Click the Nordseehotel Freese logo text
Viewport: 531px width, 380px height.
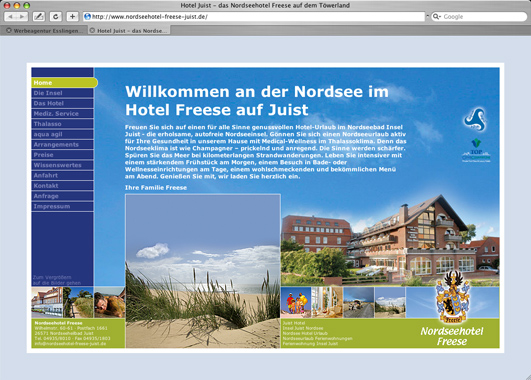[452, 336]
